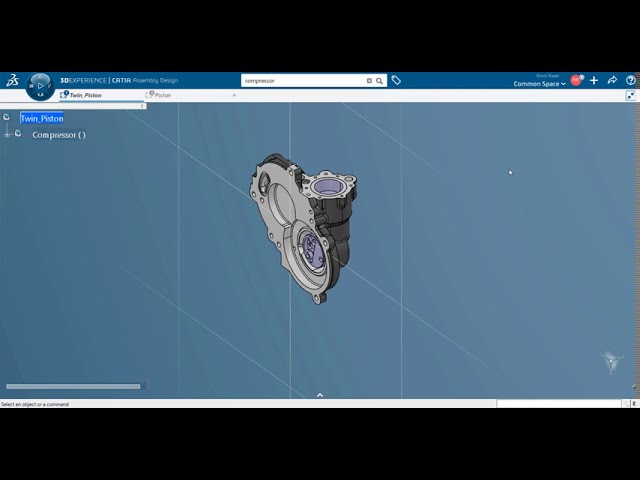Viewport: 640px width, 480px height.
Task: Open the Share arrow icon
Action: pos(612,80)
